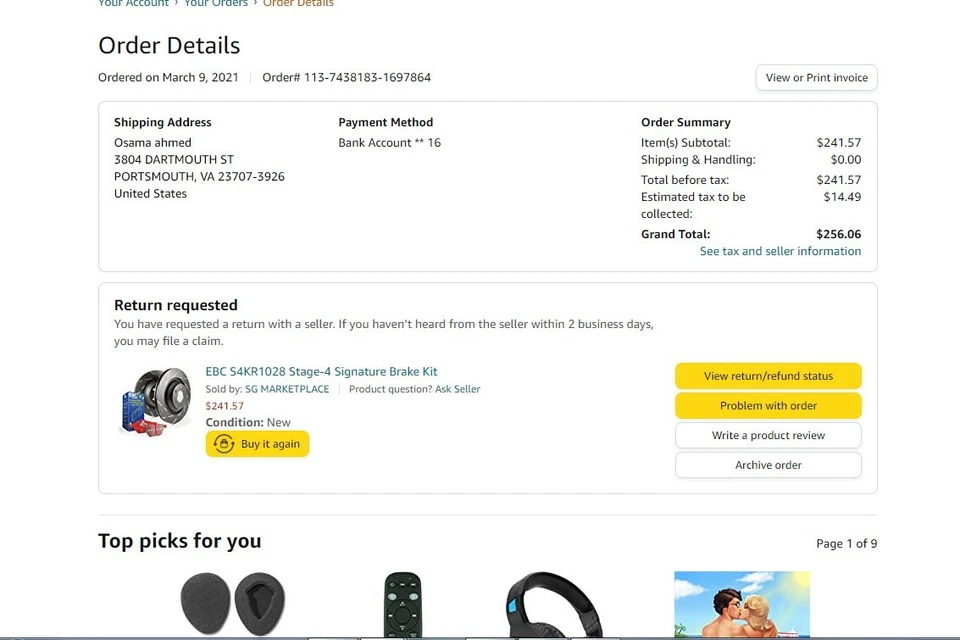The image size is (960, 640).
Task: Select the cartoon couple game recommendation
Action: point(741,604)
